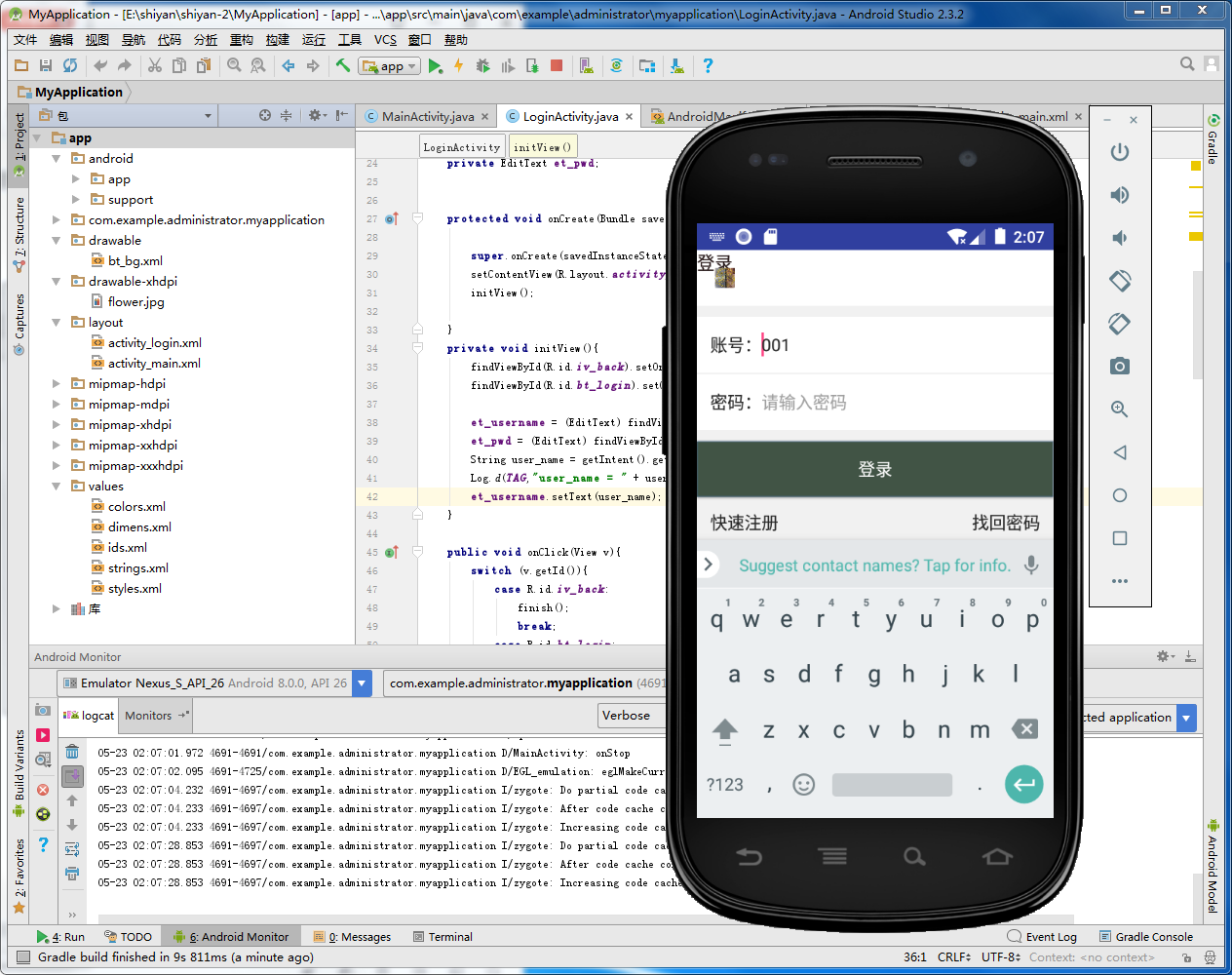This screenshot has height=975, width=1232.
Task: Tap emulator keyboard Enter key
Action: click(x=1023, y=784)
